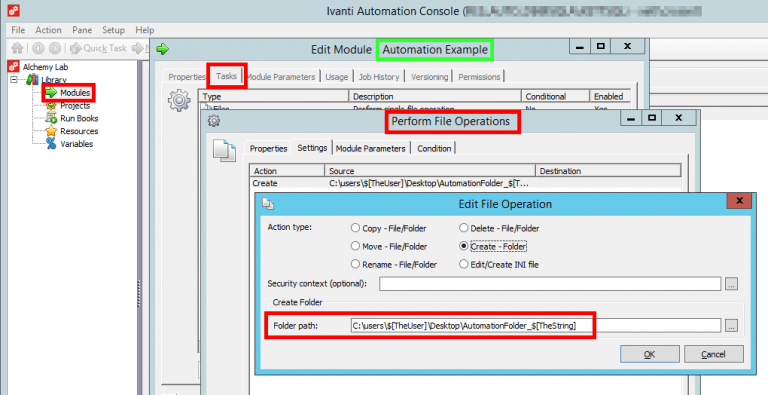Click the Home toolbar icon

coord(17,48)
